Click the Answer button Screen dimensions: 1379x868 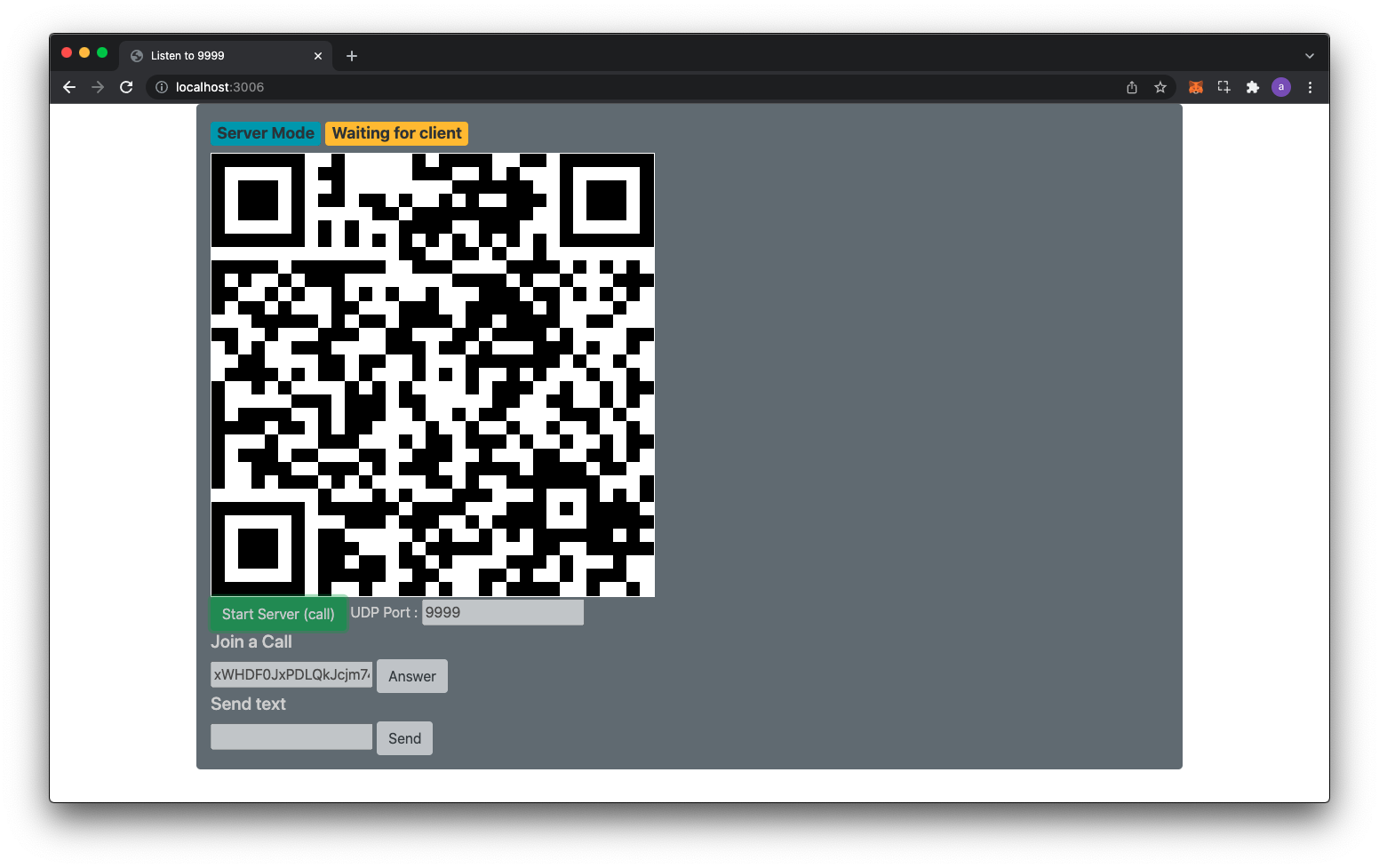(x=412, y=676)
